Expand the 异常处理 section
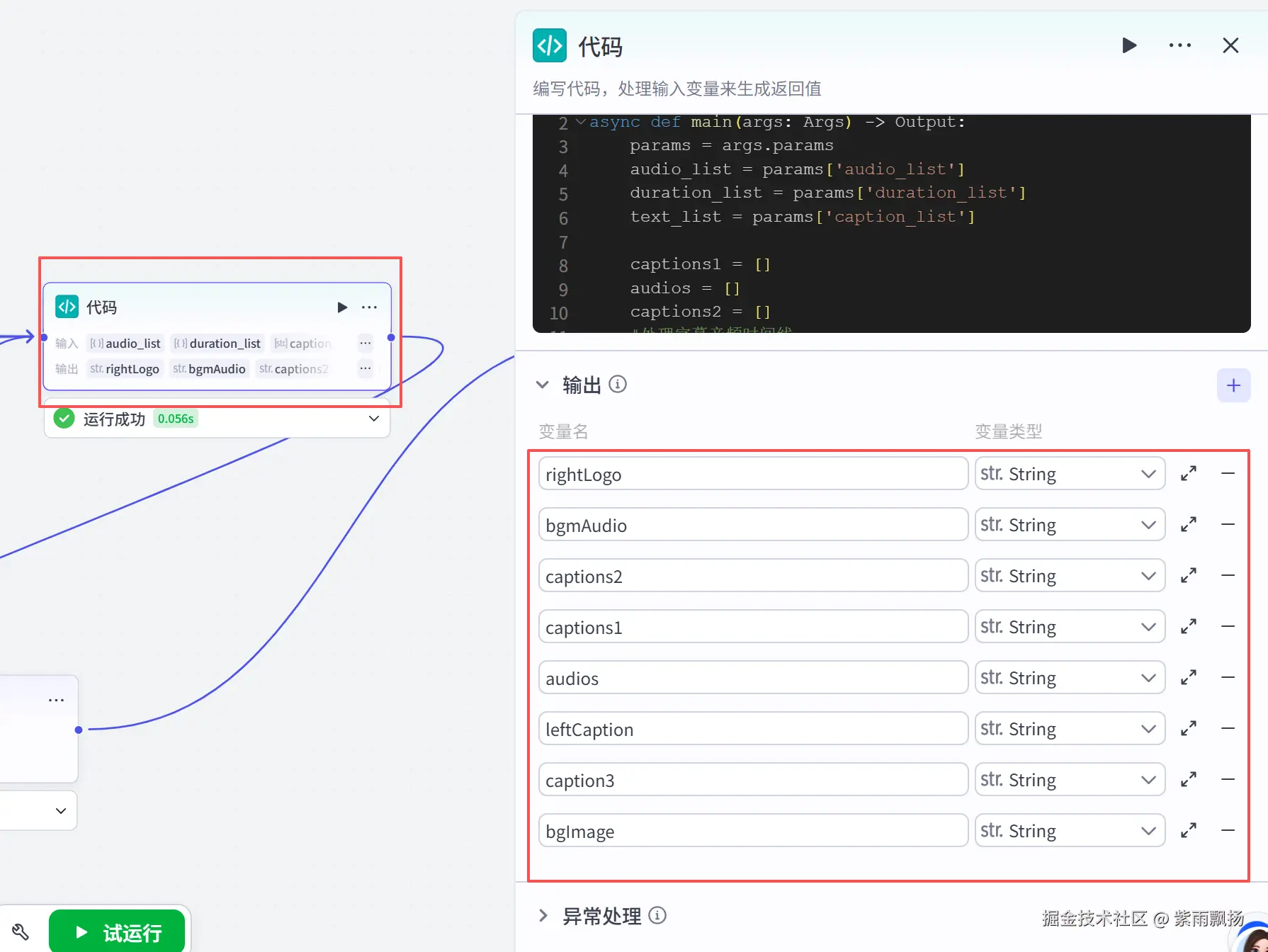Image resolution: width=1268 pixels, height=952 pixels. coord(543,915)
